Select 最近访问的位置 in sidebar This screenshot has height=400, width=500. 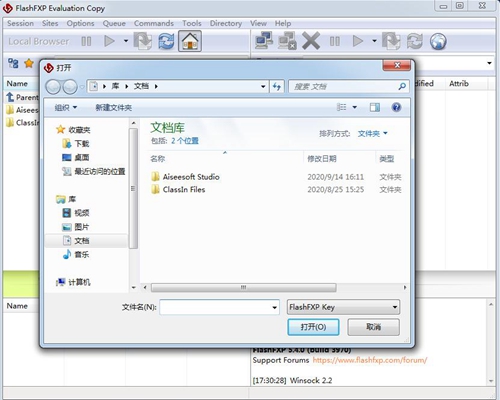94,171
